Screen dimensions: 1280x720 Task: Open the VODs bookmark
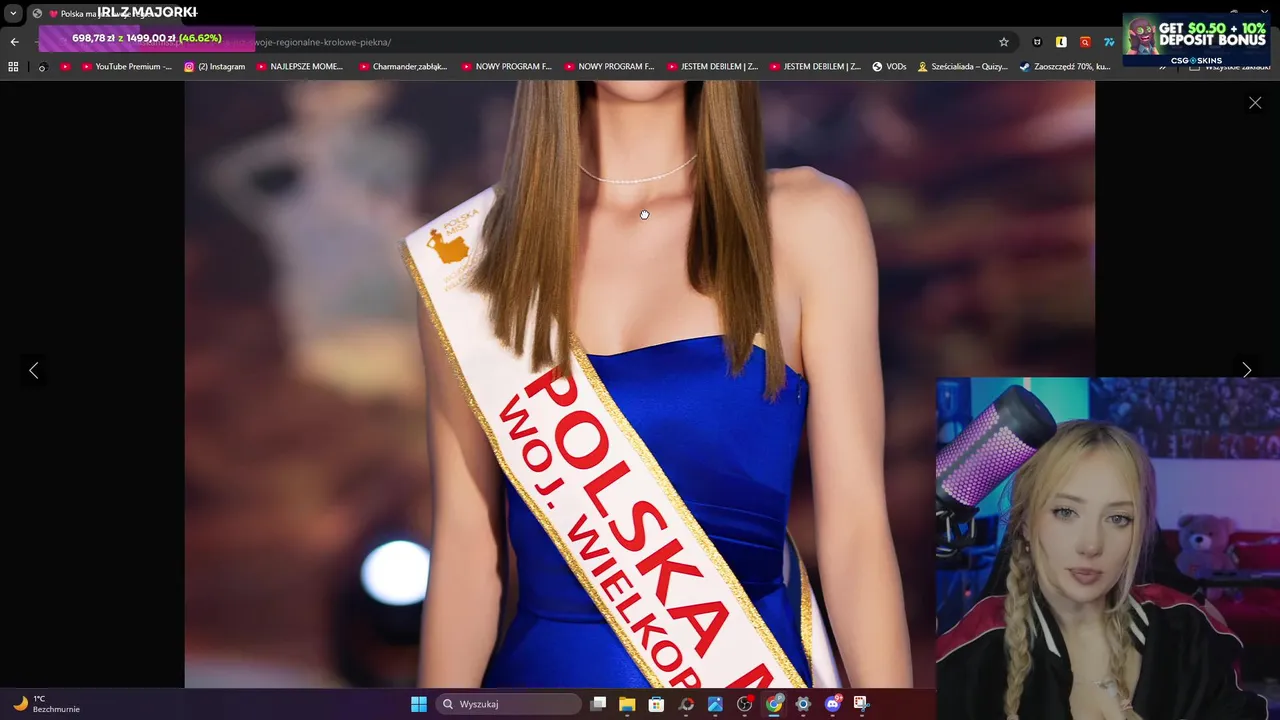(x=889, y=67)
